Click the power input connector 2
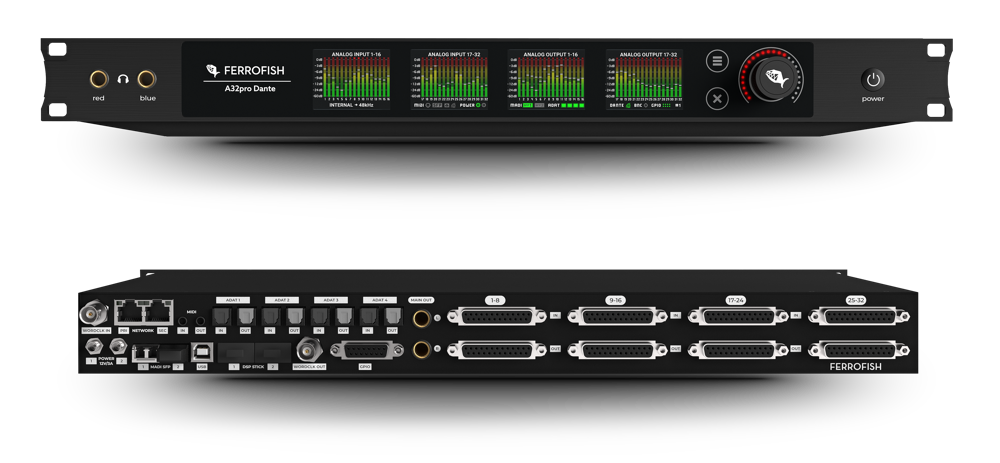The image size is (1000, 463). coord(119,346)
